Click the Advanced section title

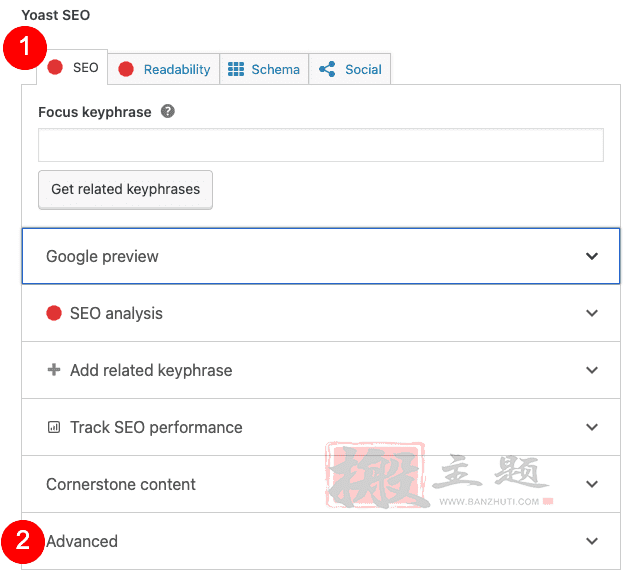[82, 541]
